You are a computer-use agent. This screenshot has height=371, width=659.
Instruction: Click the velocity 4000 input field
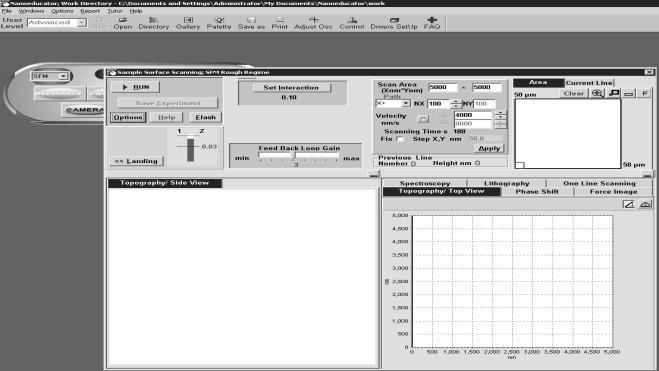473,115
